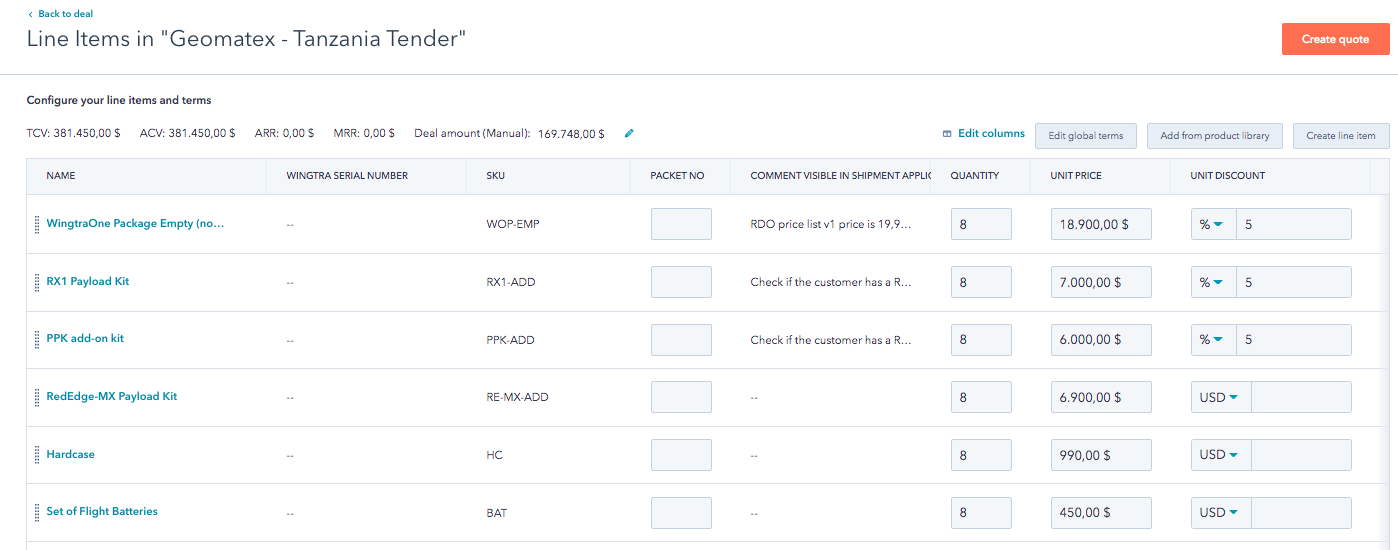This screenshot has height=550, width=1398.
Task: Click the Edit columns table icon
Action: point(947,134)
